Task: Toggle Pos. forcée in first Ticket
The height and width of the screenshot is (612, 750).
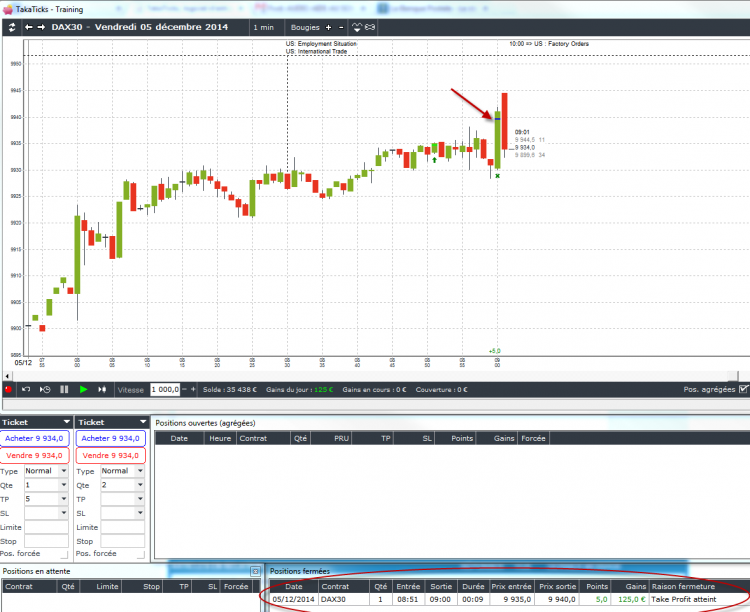Action: pos(64,555)
